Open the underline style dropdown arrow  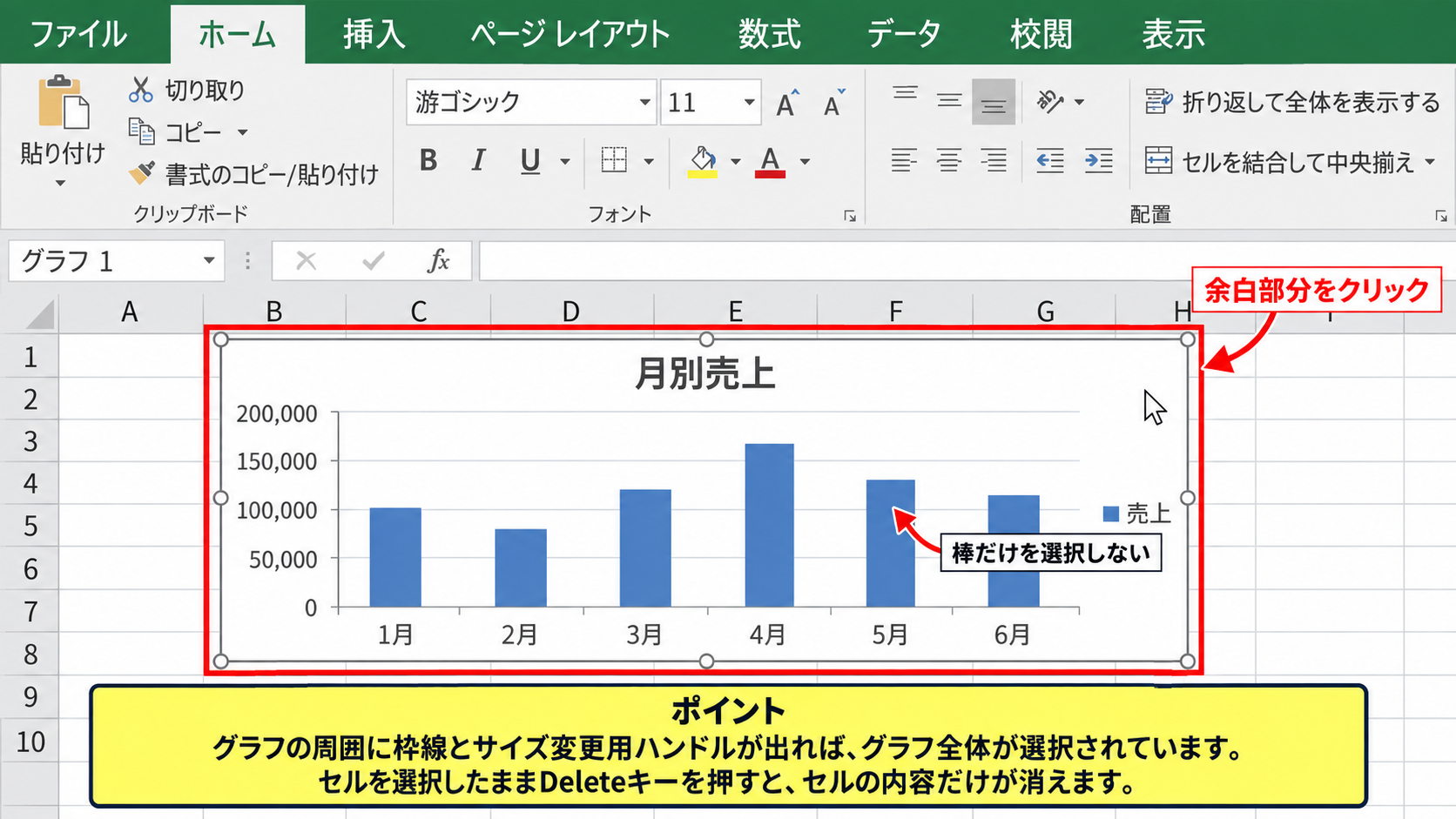pos(565,161)
